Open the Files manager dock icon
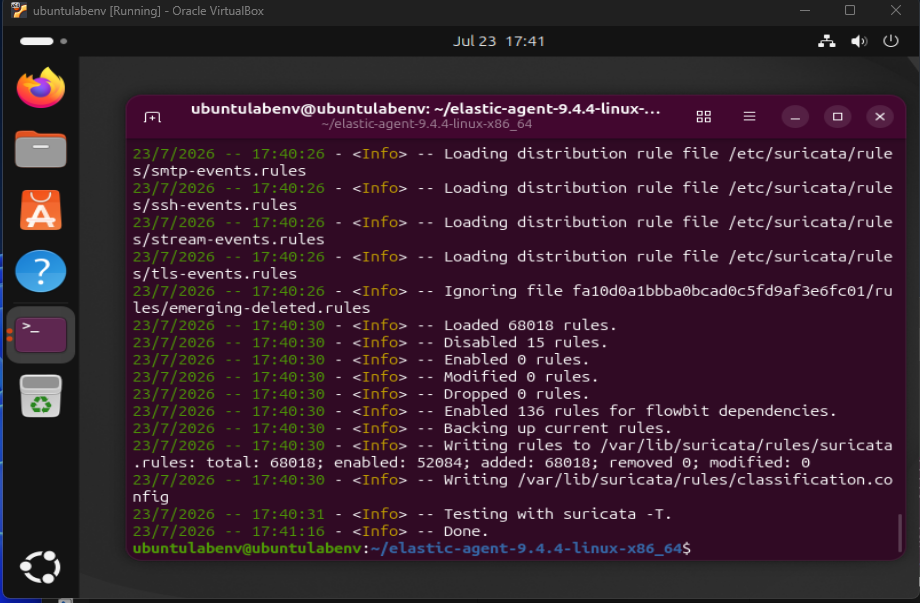Screen dimensions: 920x603 pos(40,149)
